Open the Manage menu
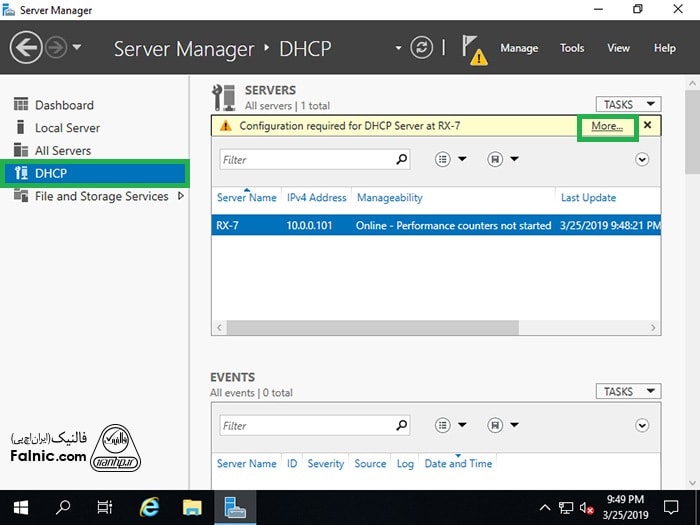700x525 pixels. click(519, 48)
